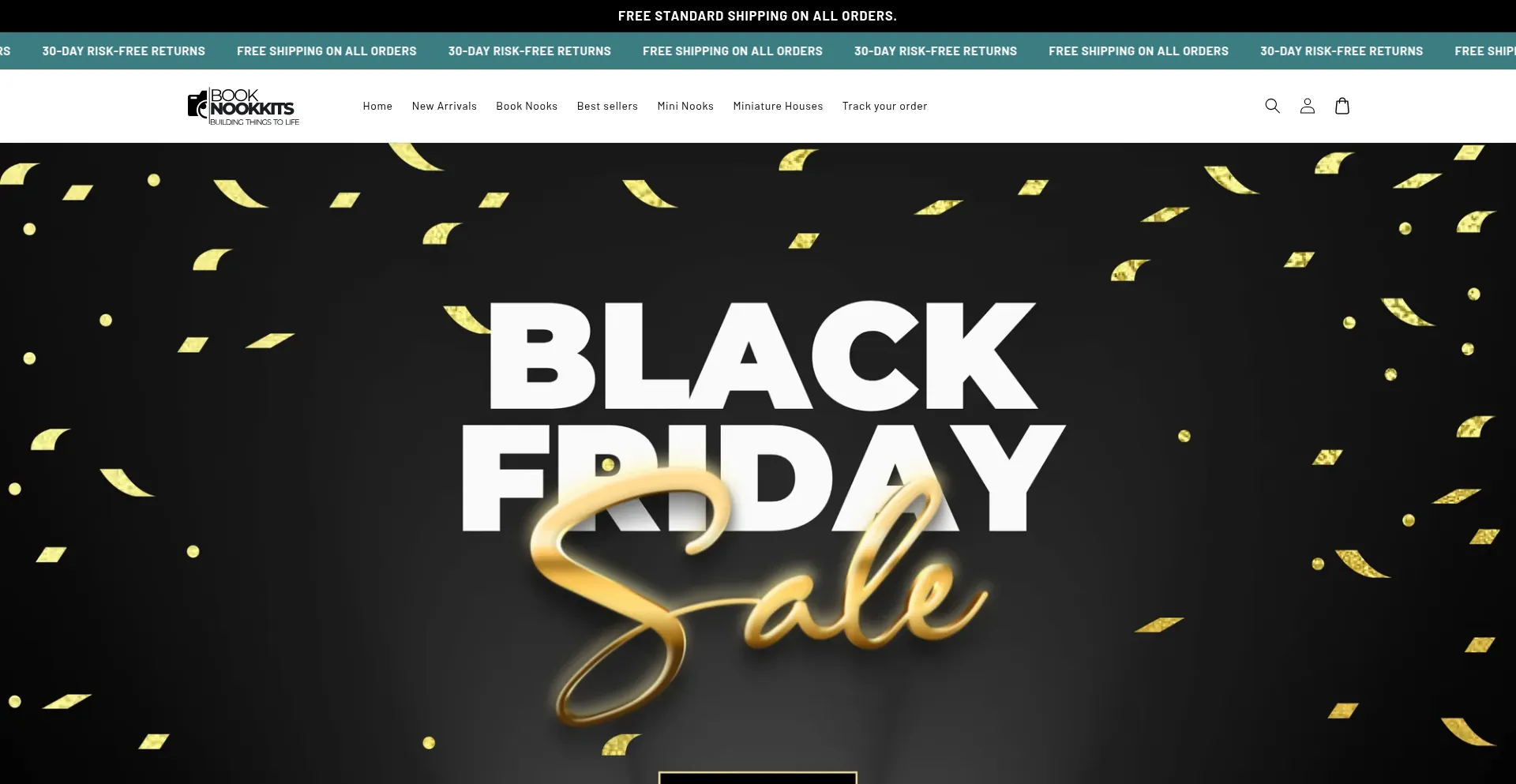
Task: Navigate to Miniature Houses
Action: click(x=778, y=106)
